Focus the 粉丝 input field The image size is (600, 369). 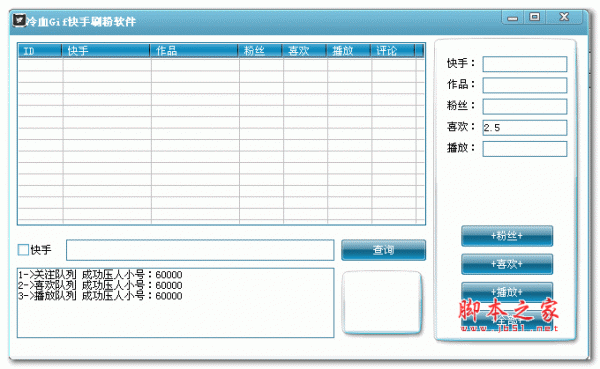point(525,106)
